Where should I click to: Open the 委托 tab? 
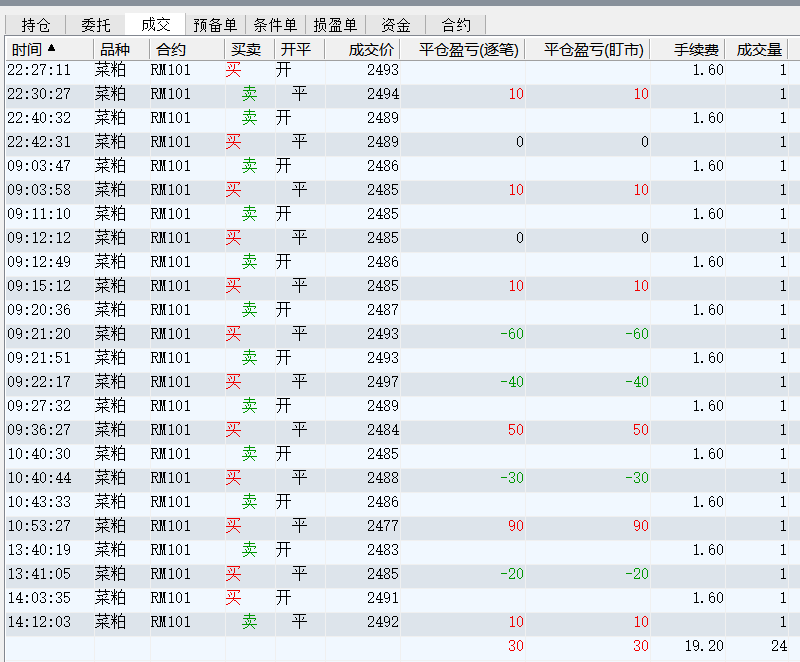(95, 24)
